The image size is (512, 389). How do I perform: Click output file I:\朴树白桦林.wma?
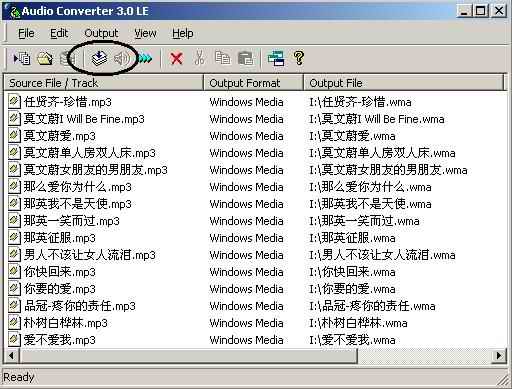pyautogui.click(x=358, y=323)
